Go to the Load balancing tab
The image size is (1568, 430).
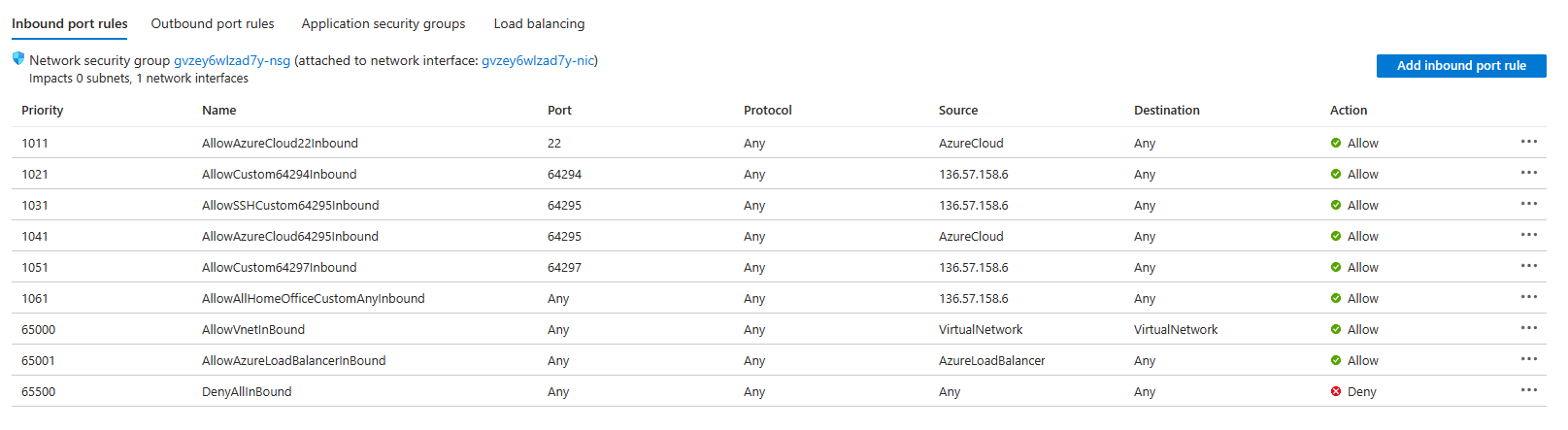pos(539,23)
